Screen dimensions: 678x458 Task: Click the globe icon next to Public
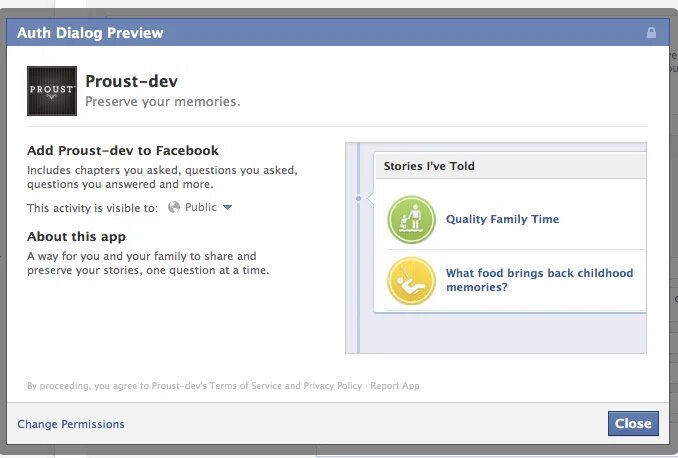(x=174, y=207)
